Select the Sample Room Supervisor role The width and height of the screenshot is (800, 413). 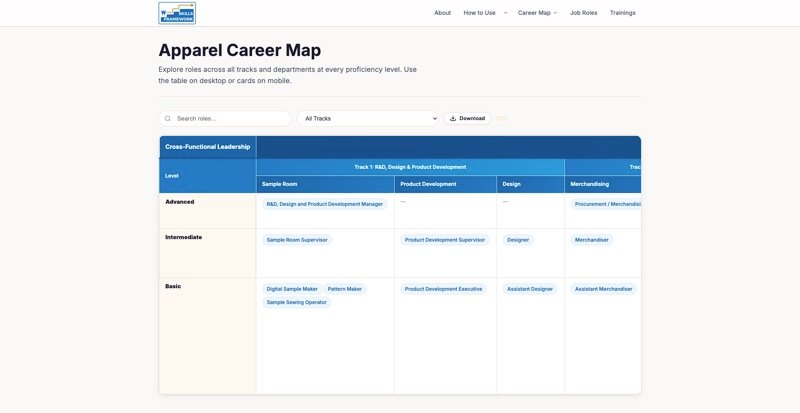coord(297,240)
